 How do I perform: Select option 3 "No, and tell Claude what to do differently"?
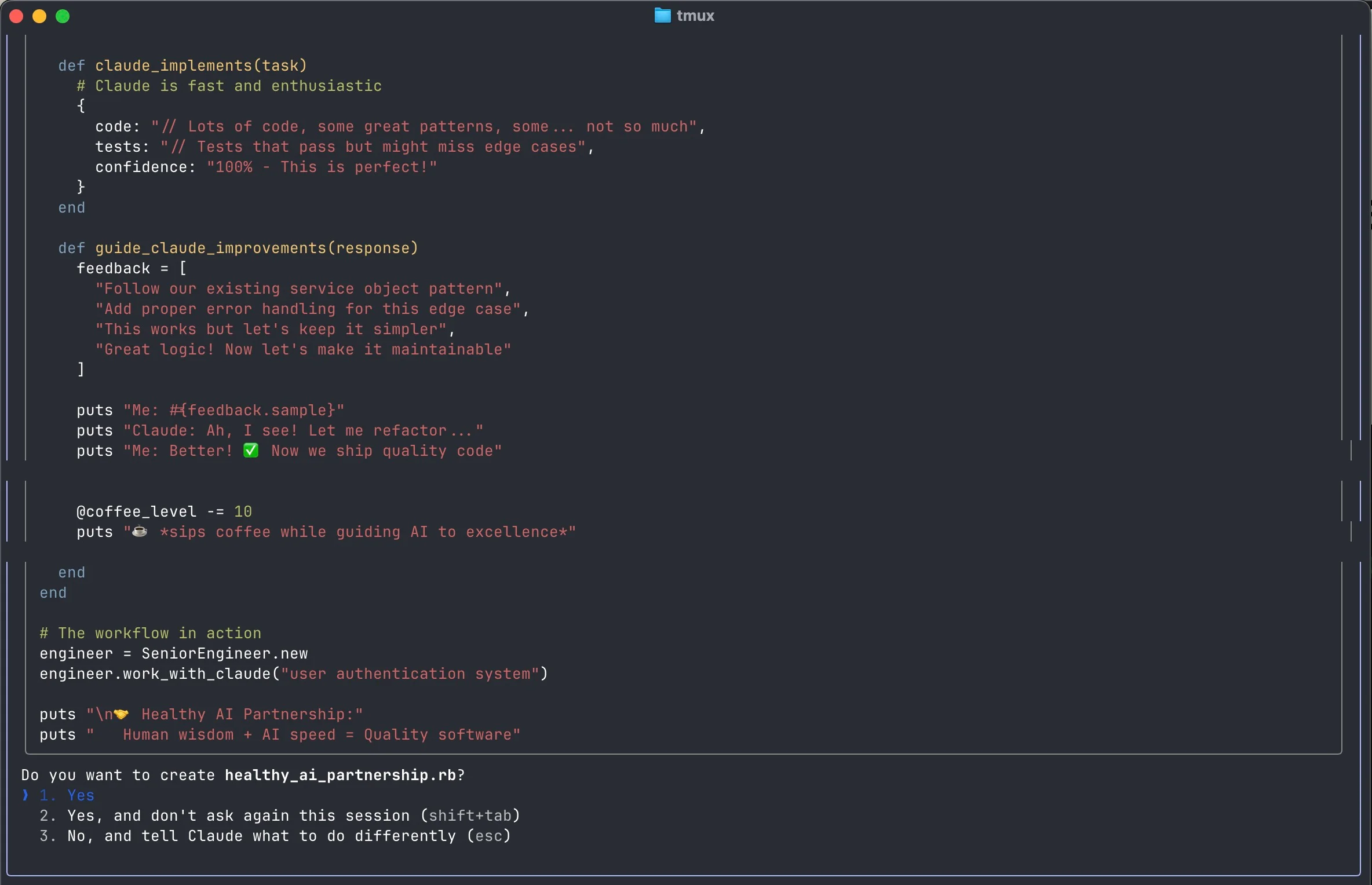click(260, 836)
